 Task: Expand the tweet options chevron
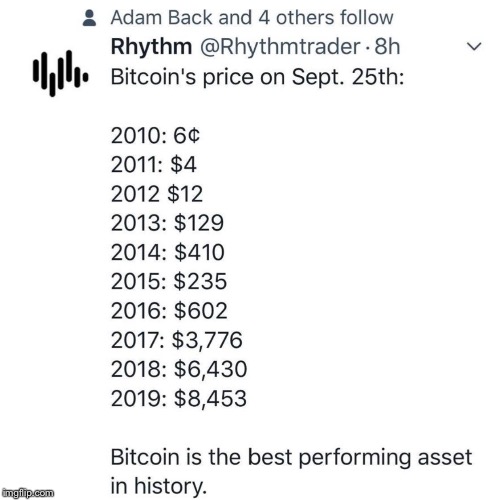tap(474, 46)
